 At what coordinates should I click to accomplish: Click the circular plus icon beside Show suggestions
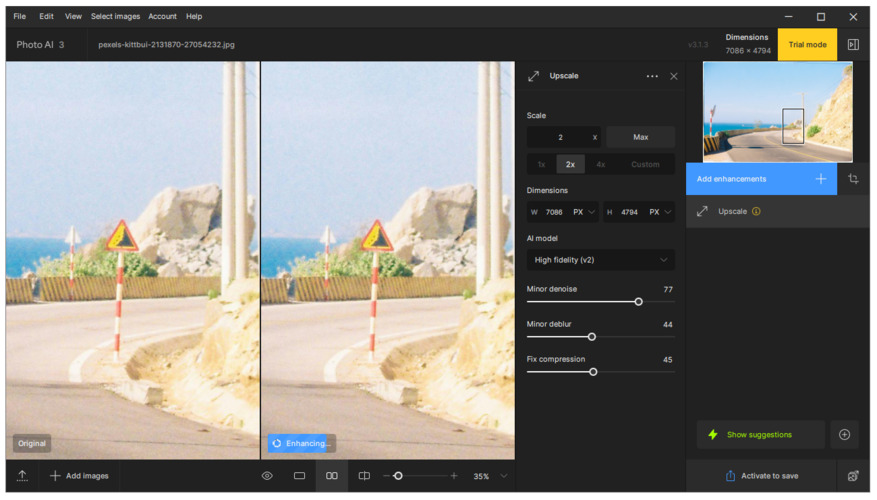(x=844, y=435)
